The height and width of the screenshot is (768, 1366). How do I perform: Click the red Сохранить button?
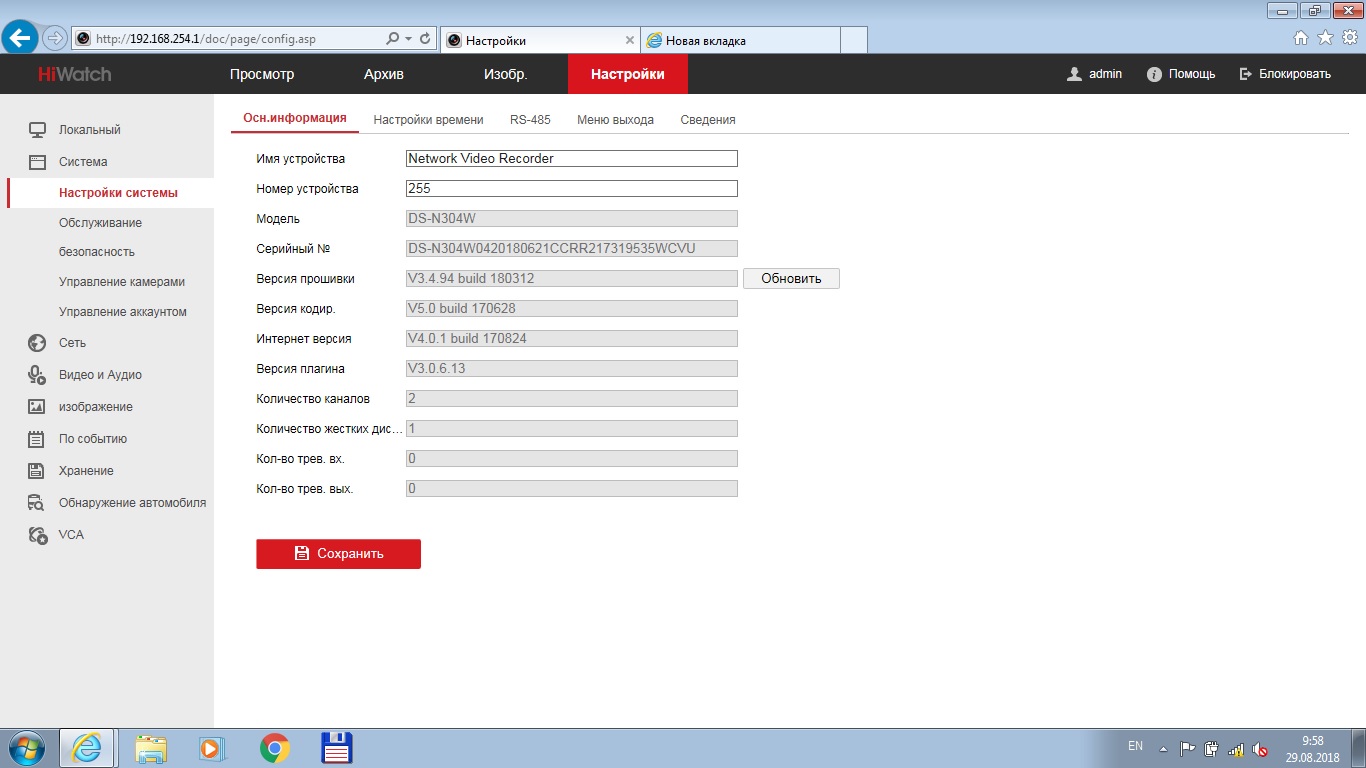click(338, 554)
